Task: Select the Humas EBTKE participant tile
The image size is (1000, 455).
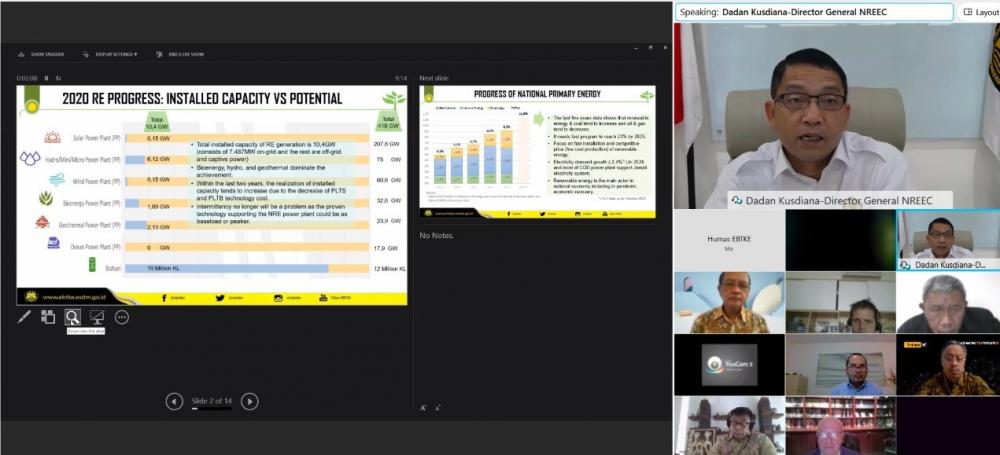Action: click(727, 241)
